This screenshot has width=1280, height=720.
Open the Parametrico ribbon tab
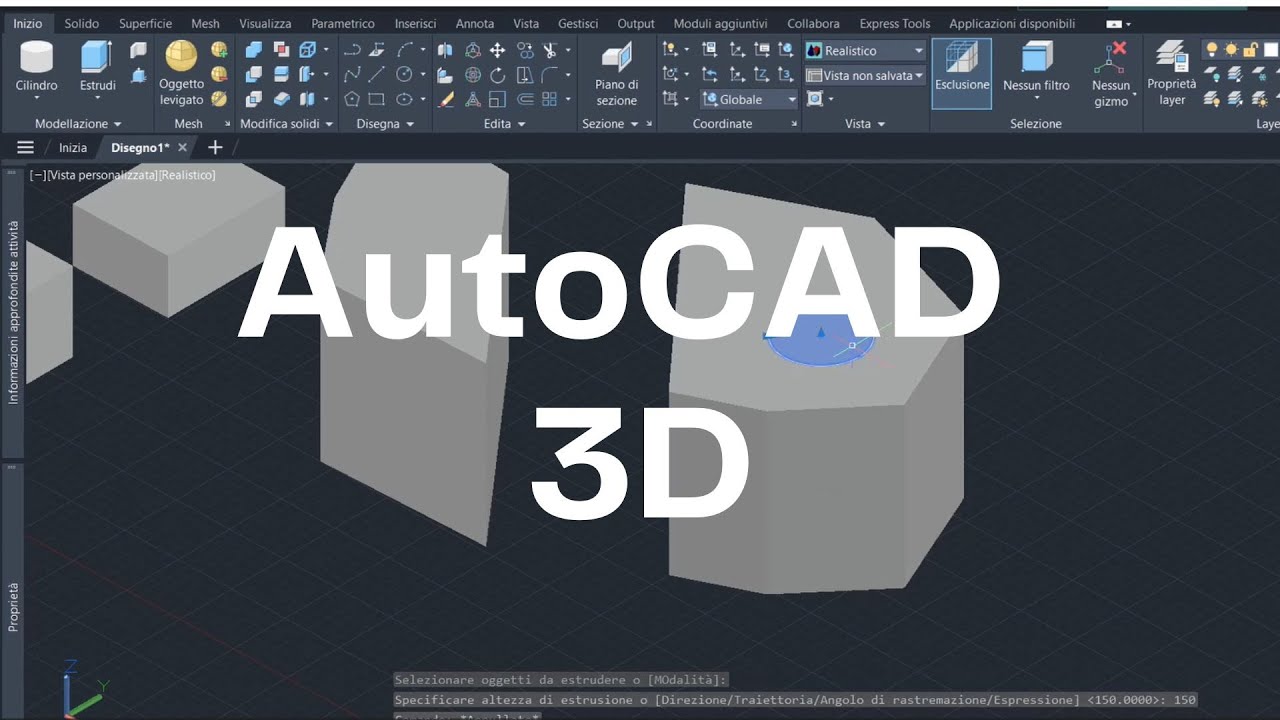pyautogui.click(x=343, y=23)
